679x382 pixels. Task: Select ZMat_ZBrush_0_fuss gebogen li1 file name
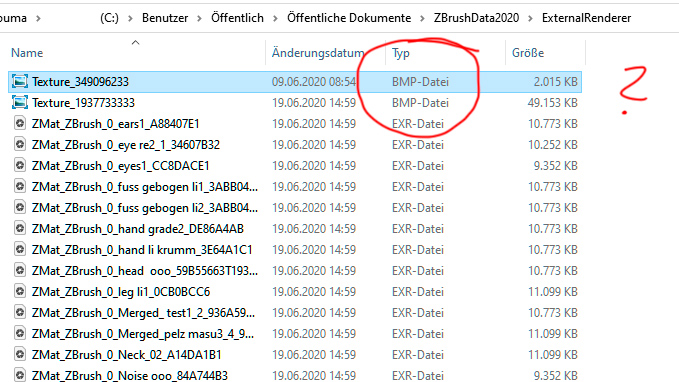(145, 187)
